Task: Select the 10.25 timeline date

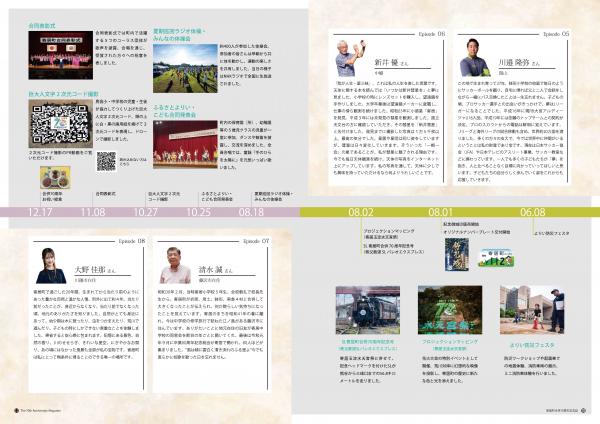Action: (x=198, y=212)
